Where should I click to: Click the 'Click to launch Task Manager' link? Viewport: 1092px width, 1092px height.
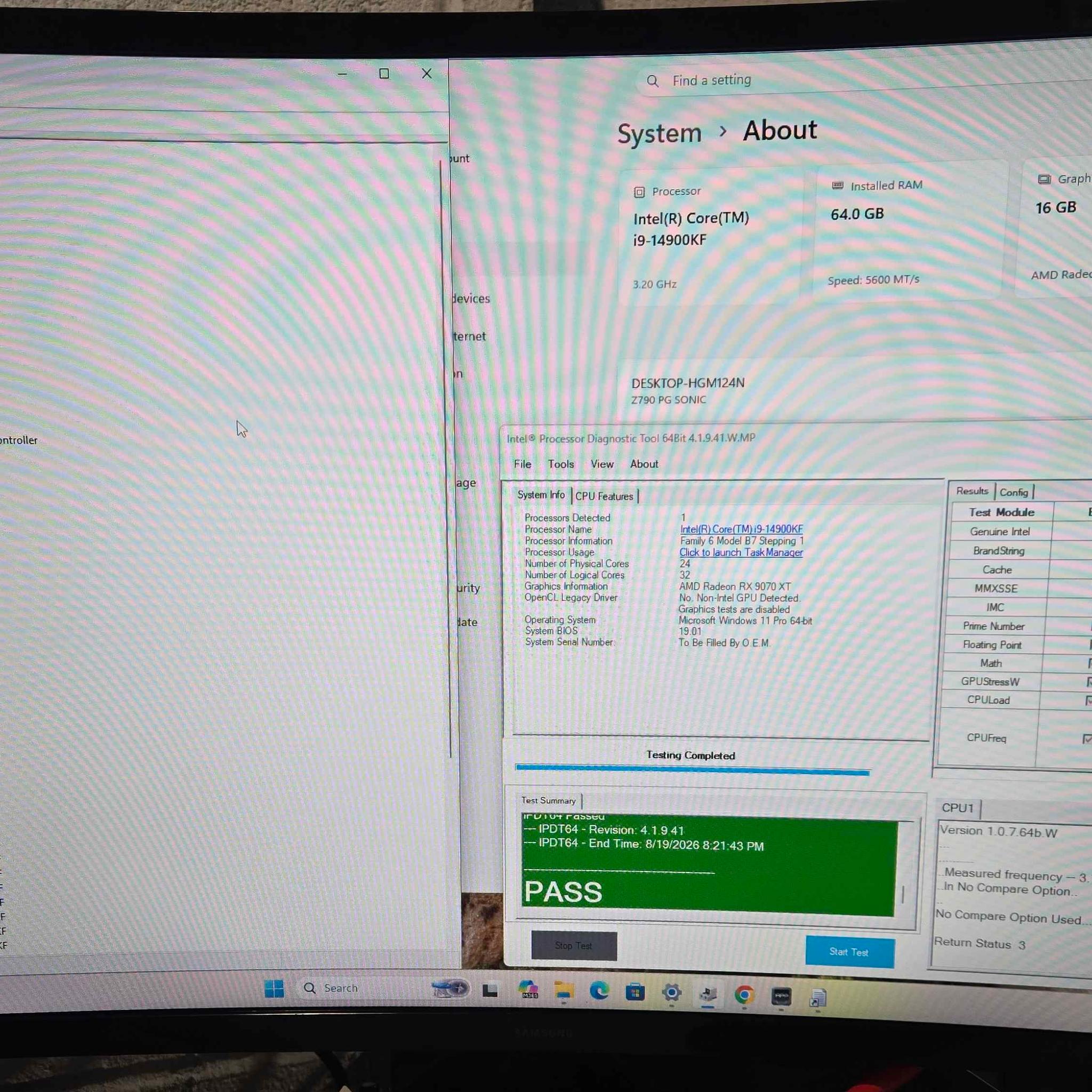tap(741, 552)
